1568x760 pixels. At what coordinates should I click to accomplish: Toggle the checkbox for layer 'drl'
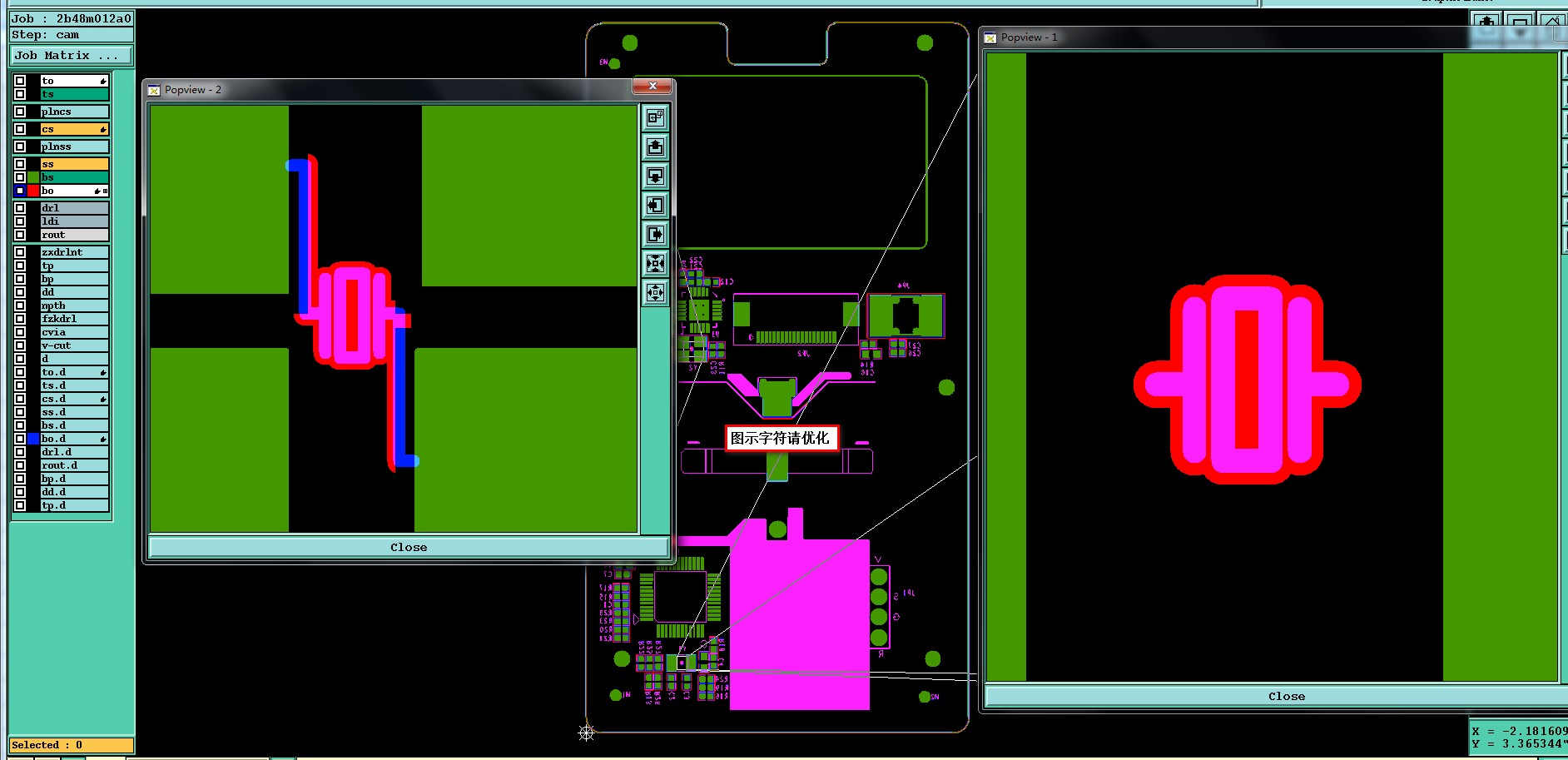coord(20,208)
